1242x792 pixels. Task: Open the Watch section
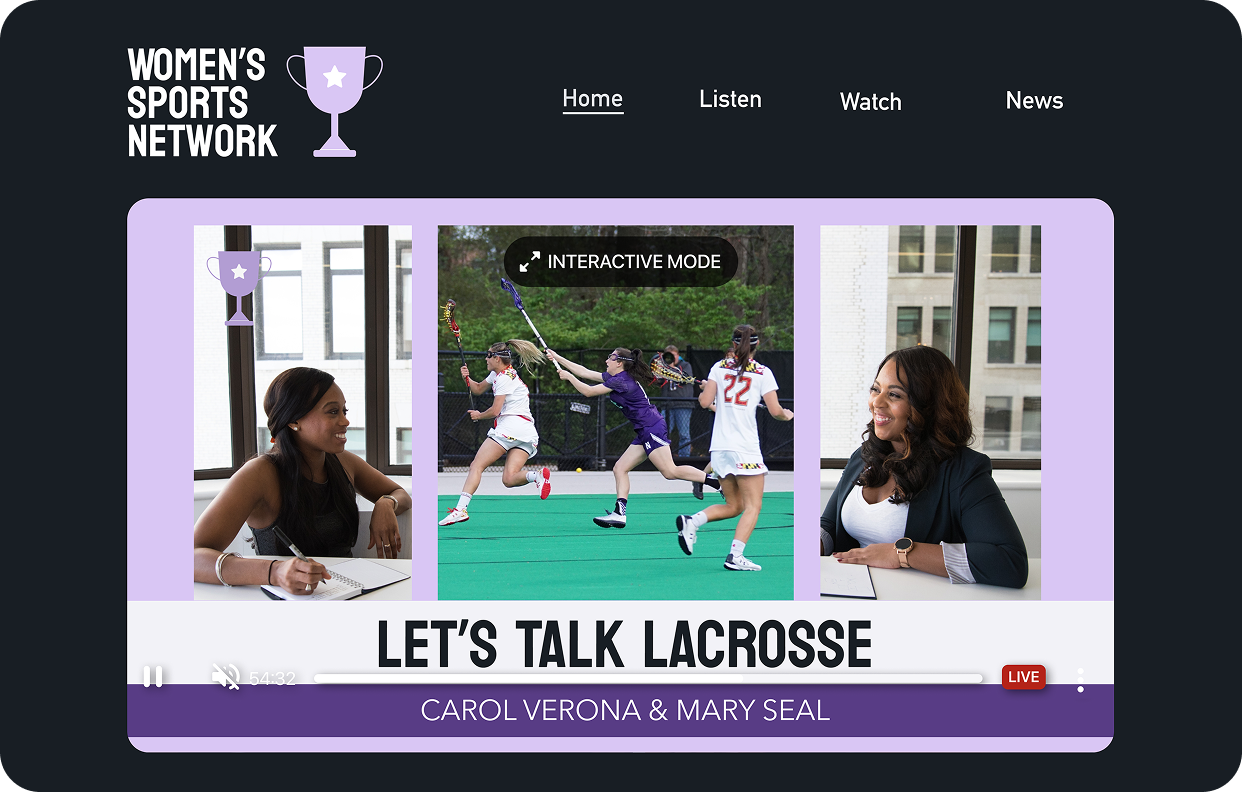(871, 102)
